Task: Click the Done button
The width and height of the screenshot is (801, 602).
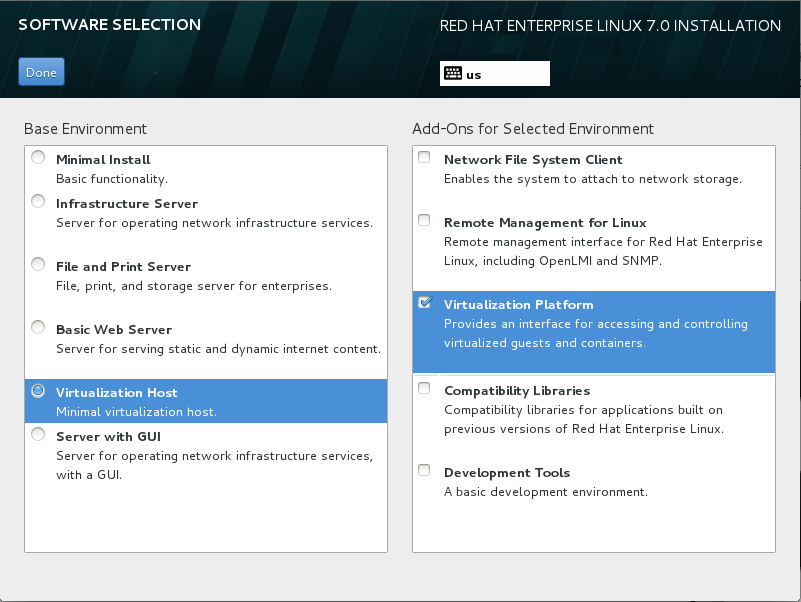Action: pyautogui.click(x=41, y=72)
